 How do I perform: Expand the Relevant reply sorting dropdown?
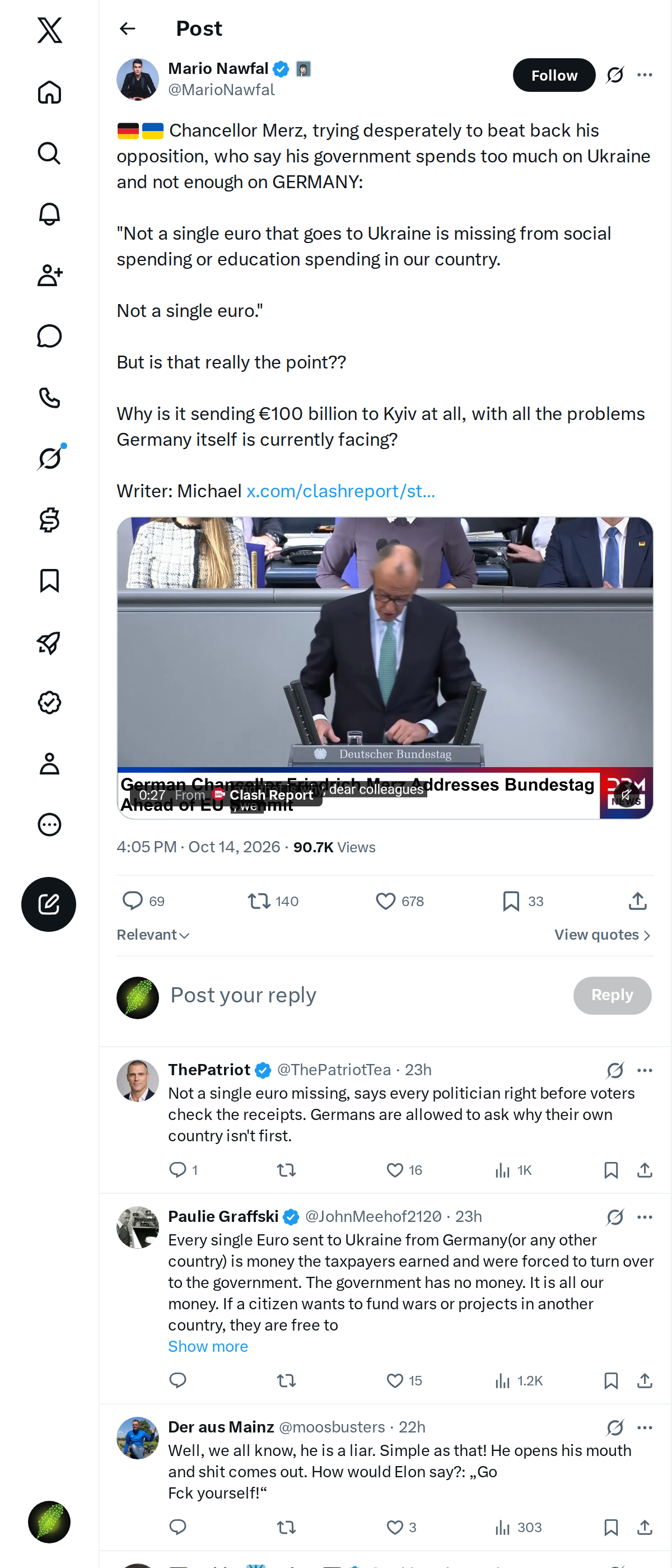[x=153, y=934]
